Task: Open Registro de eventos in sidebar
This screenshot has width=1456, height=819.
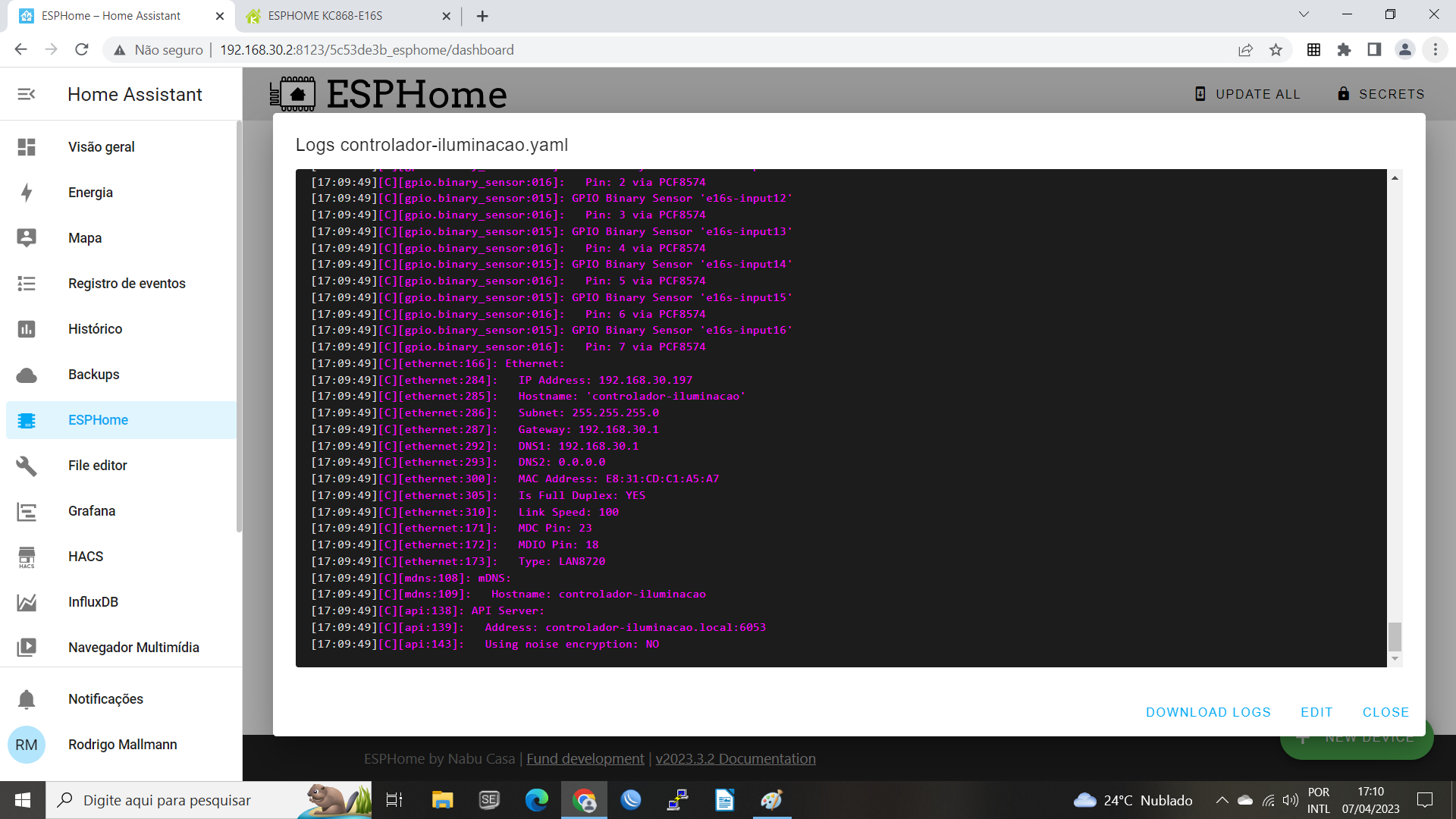Action: (126, 284)
